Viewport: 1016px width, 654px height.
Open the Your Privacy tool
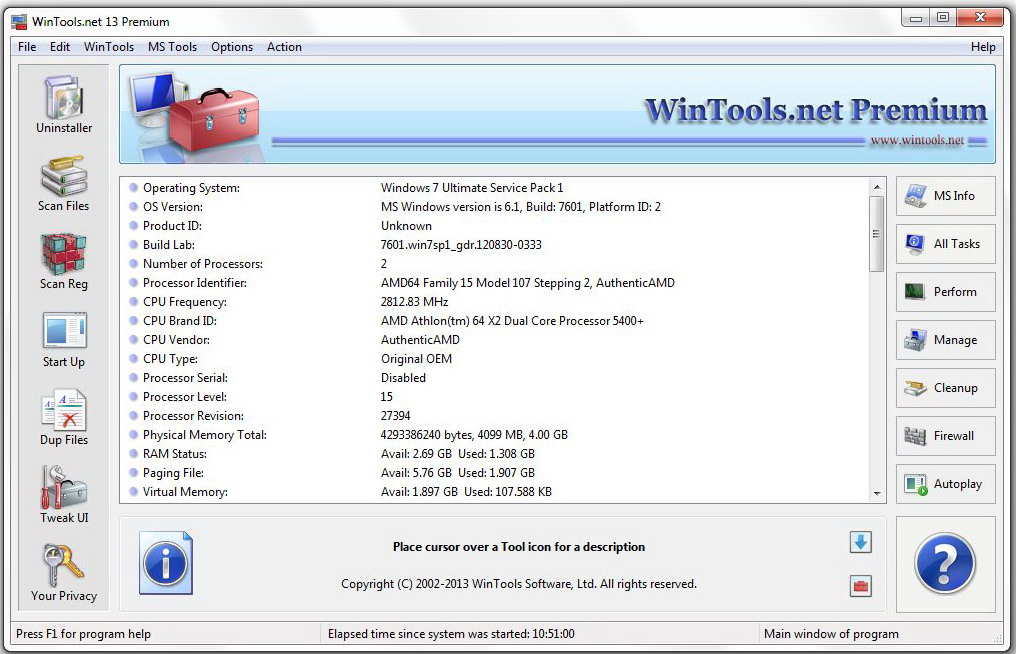point(64,572)
